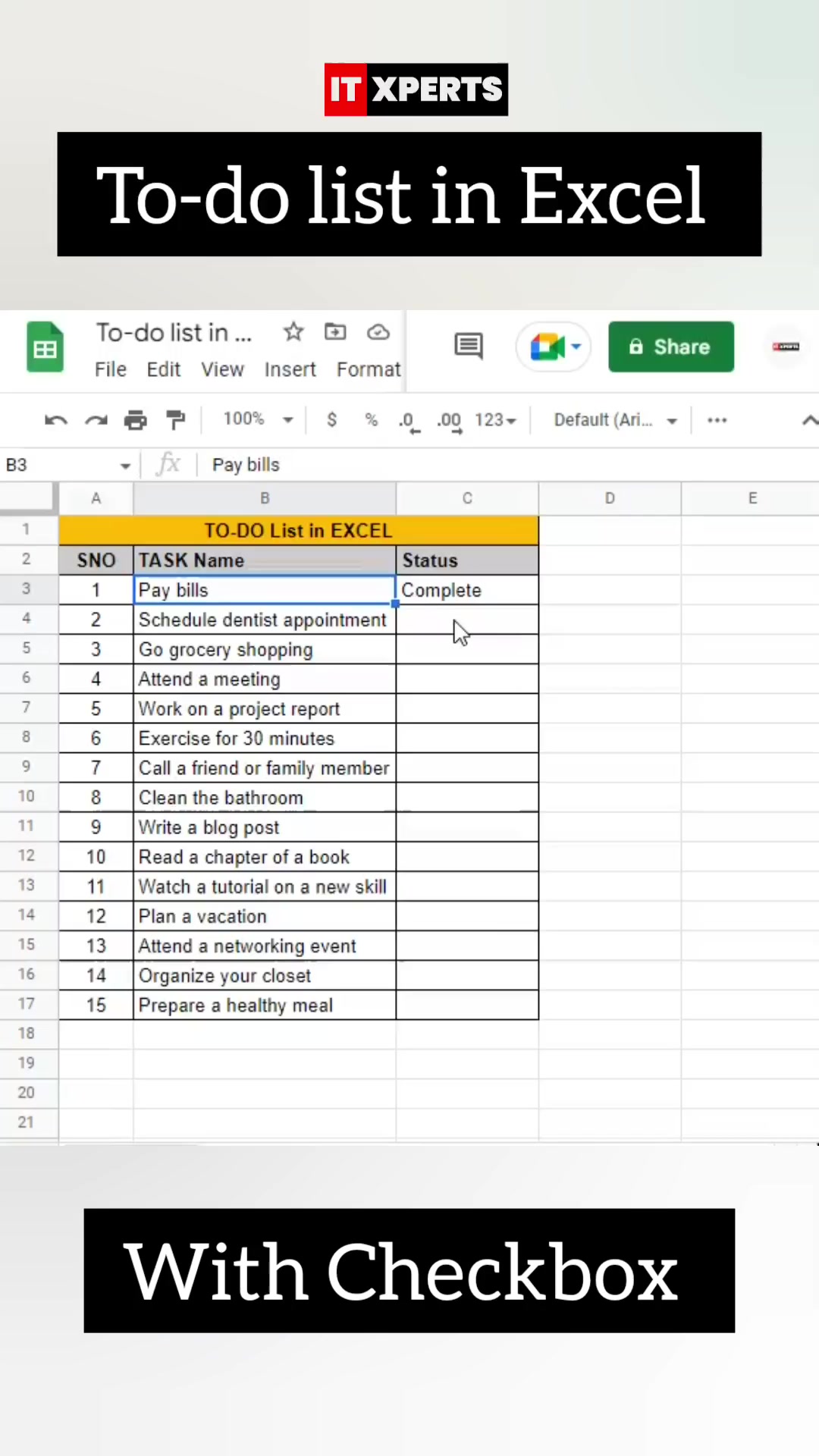Select column A header

click(96, 498)
